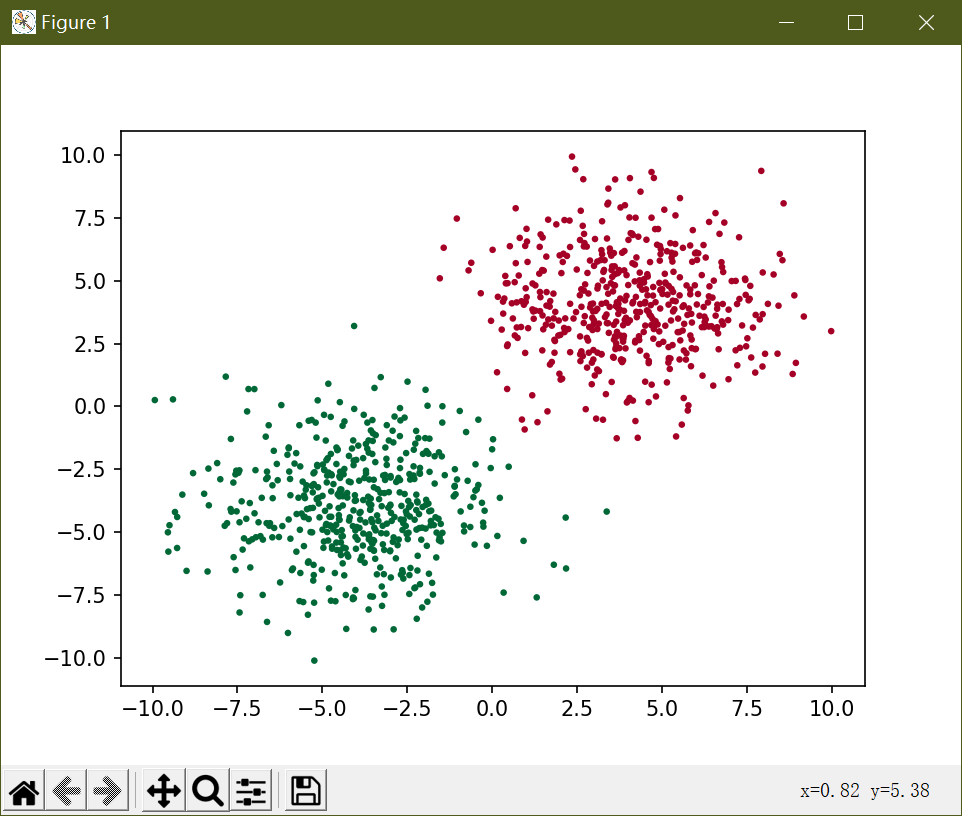
Task: Enable the zoom rectangle selection tool
Action: coord(206,790)
